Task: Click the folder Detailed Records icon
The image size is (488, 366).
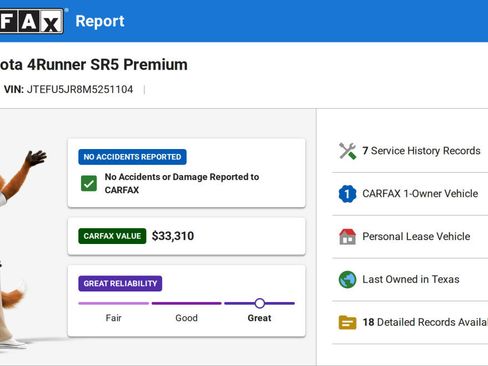Action: 347,322
